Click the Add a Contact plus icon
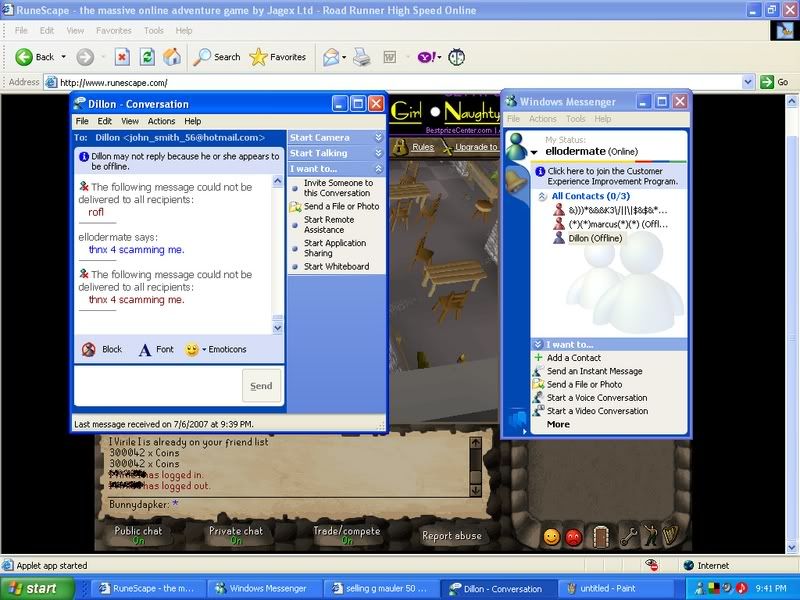Screen dimensions: 800x600 click(538, 358)
